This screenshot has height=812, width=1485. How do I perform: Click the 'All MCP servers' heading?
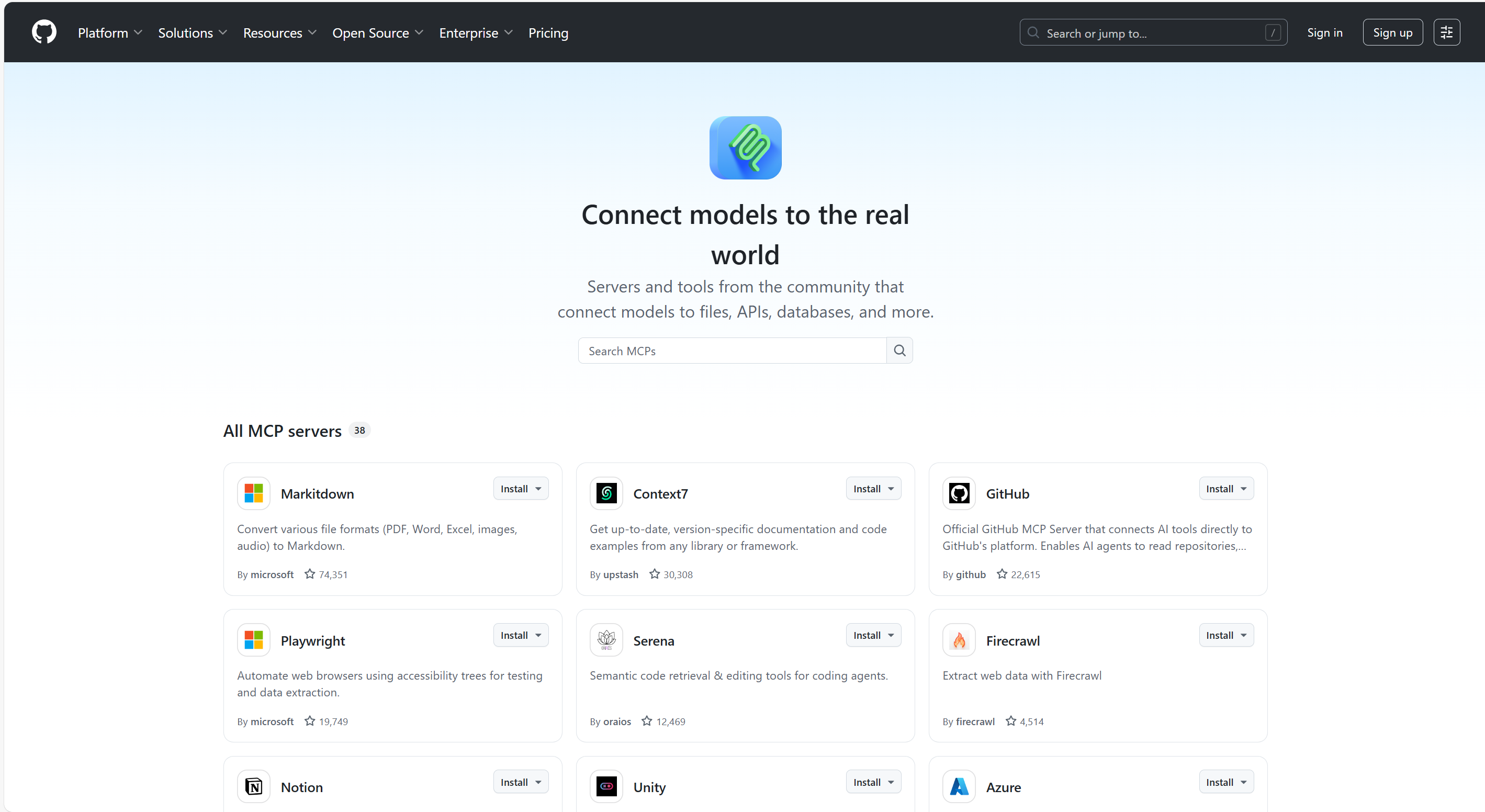tap(282, 431)
